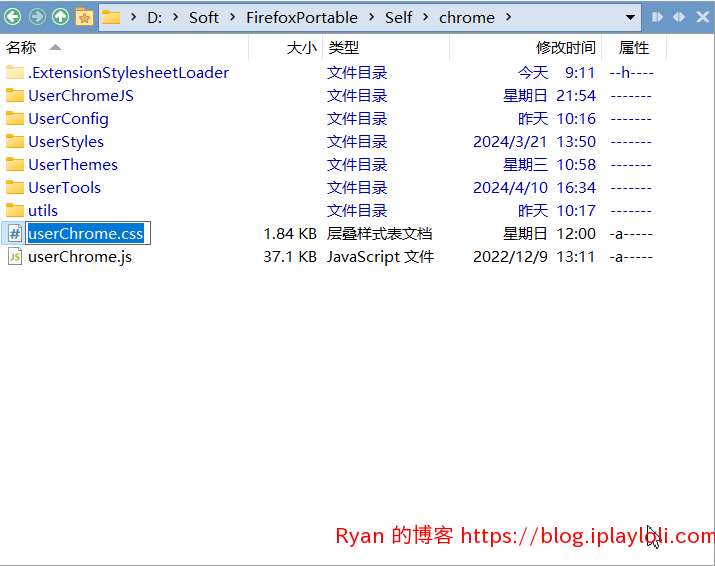Click the UserChromeJS folder icon
Screen dimensions: 715x566
click(15, 95)
